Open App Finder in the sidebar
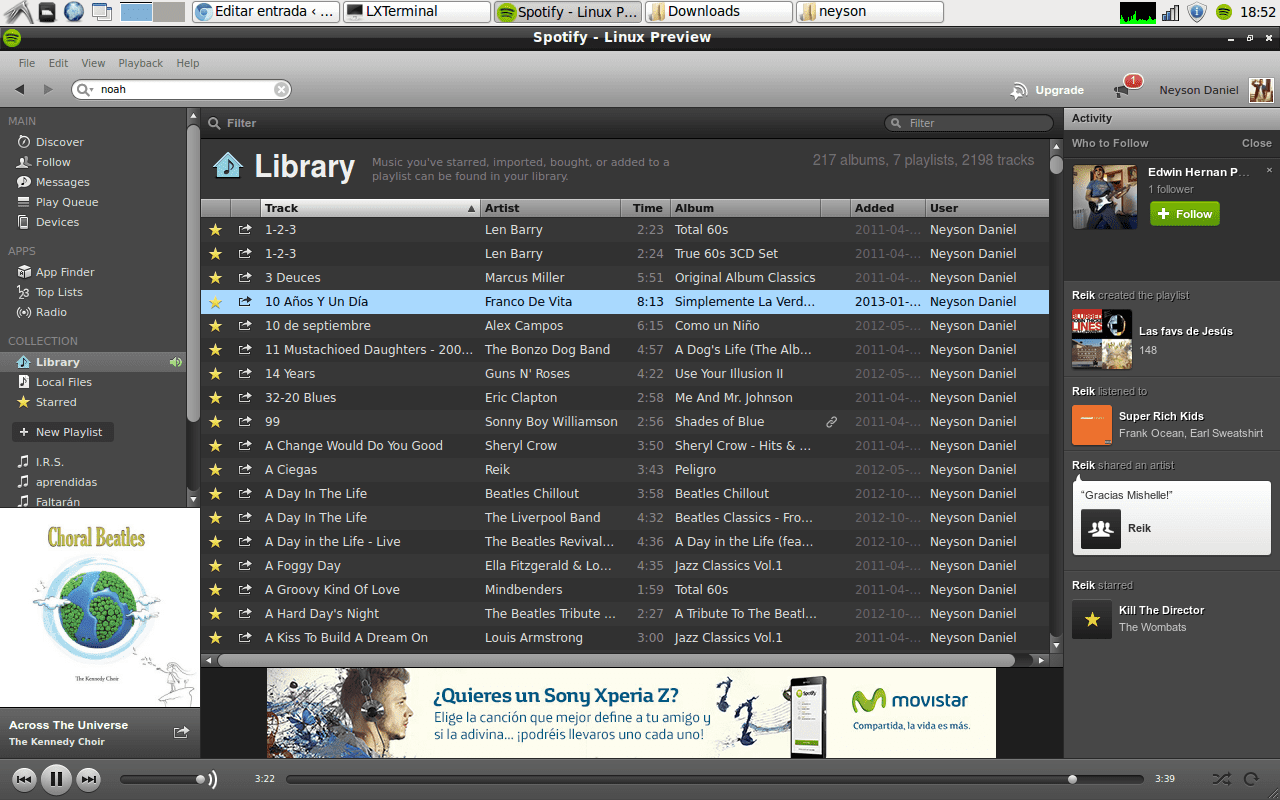The width and height of the screenshot is (1280, 800). click(65, 272)
